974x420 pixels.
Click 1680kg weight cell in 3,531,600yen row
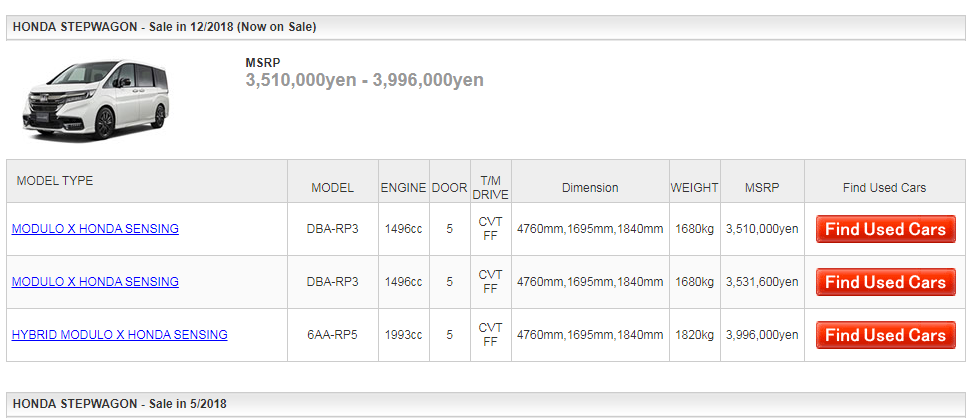694,282
